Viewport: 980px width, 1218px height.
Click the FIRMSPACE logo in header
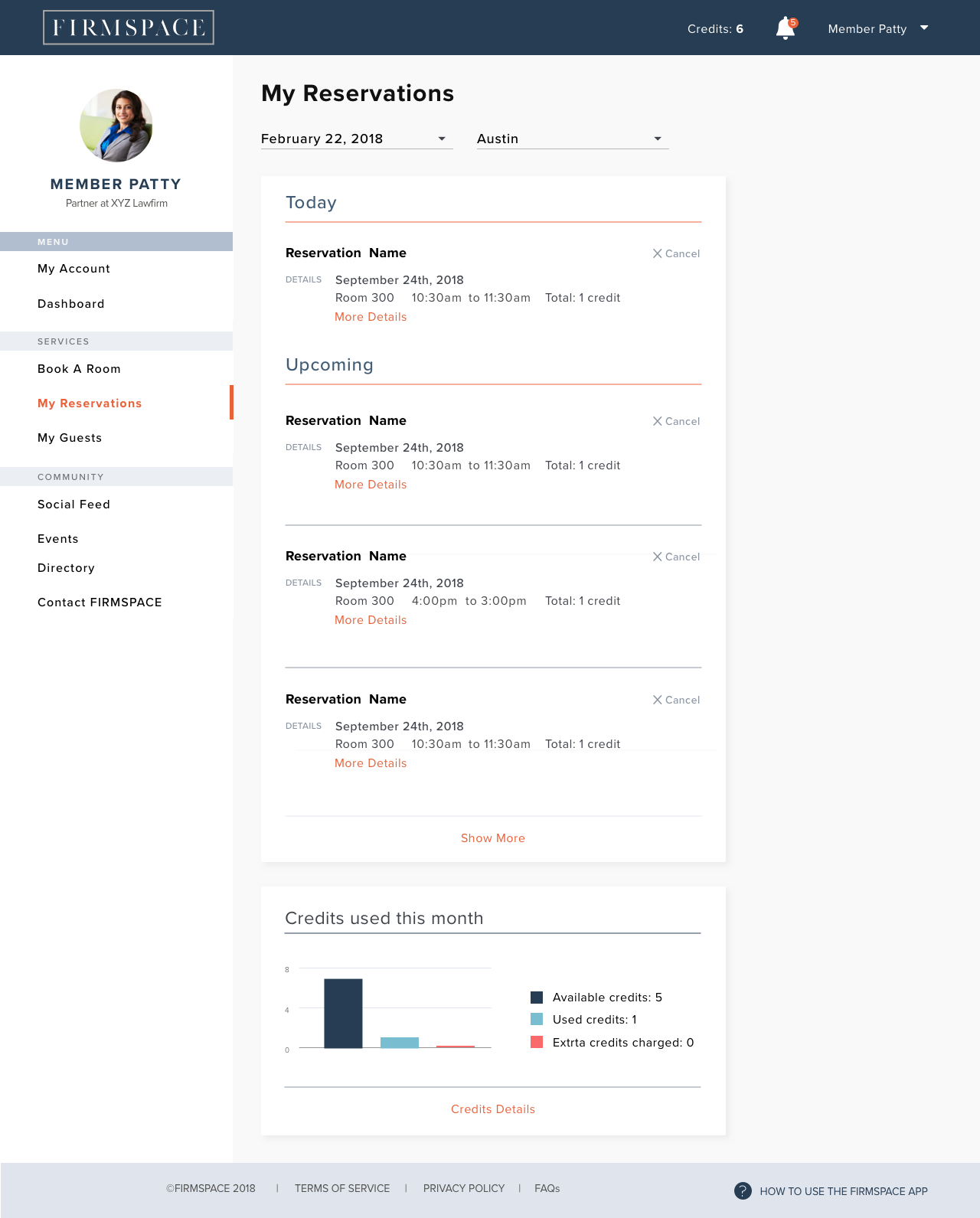click(129, 28)
